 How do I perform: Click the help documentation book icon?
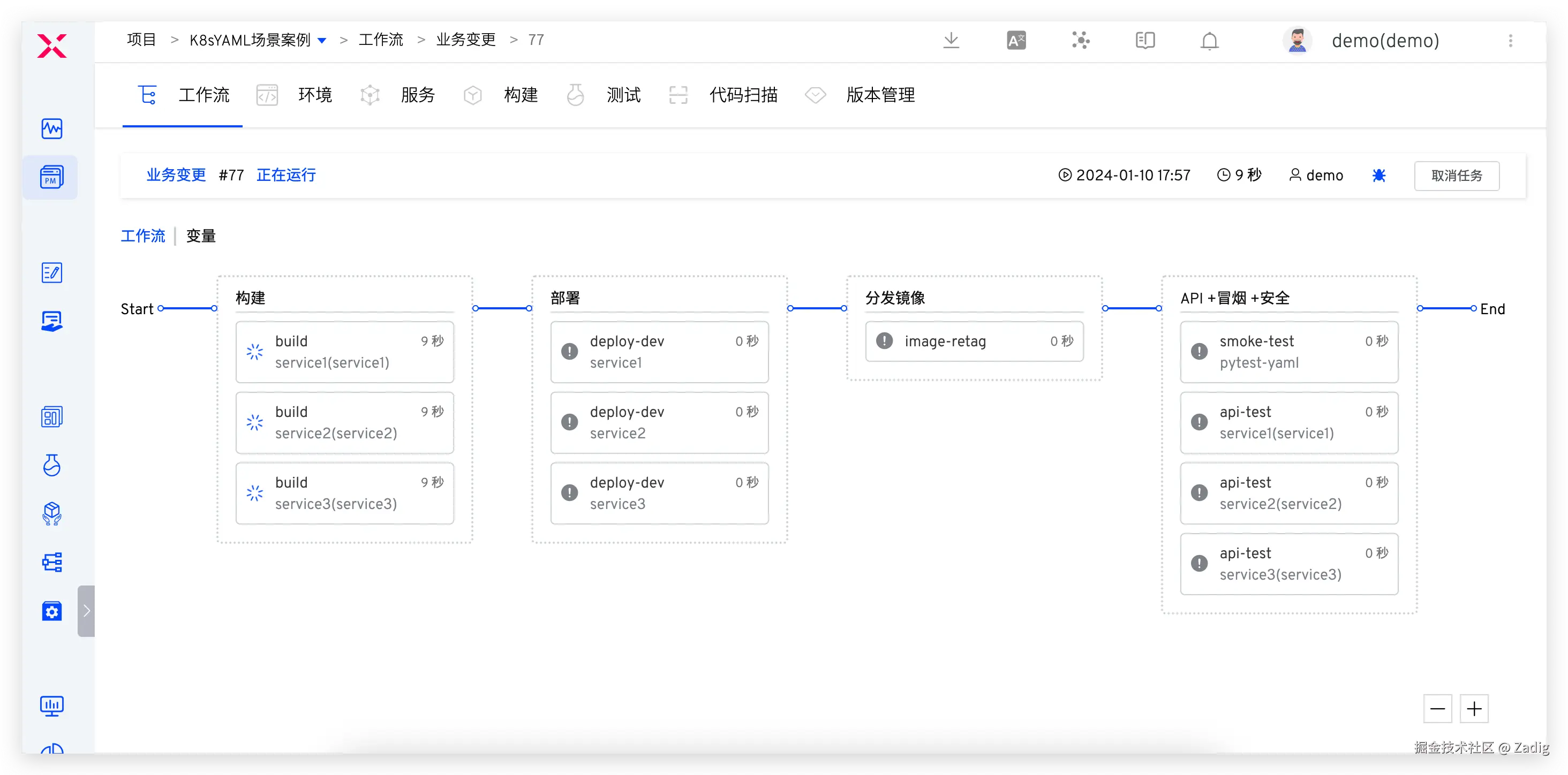[1144, 41]
